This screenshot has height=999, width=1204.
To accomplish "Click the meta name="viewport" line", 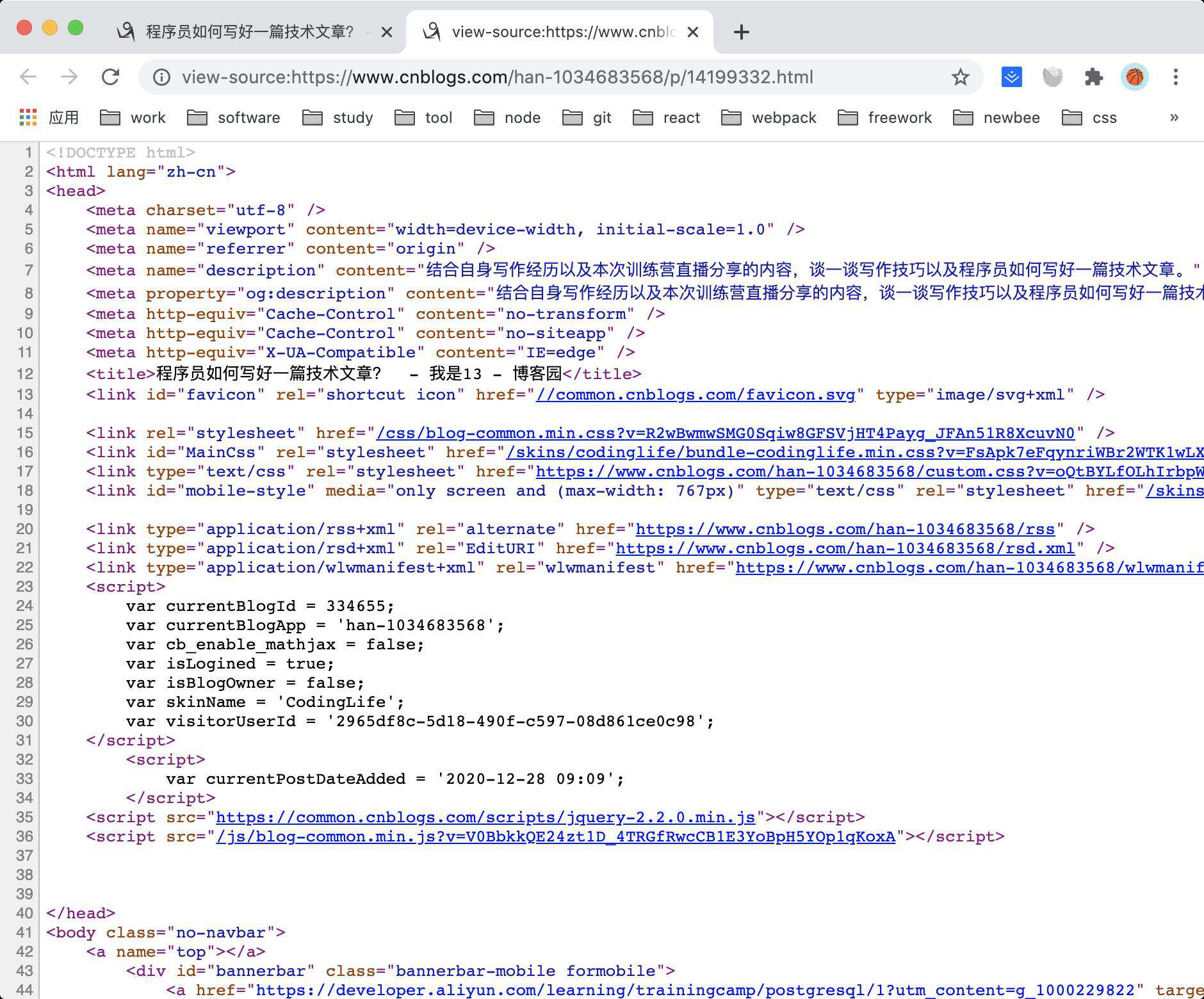I will tap(446, 229).
